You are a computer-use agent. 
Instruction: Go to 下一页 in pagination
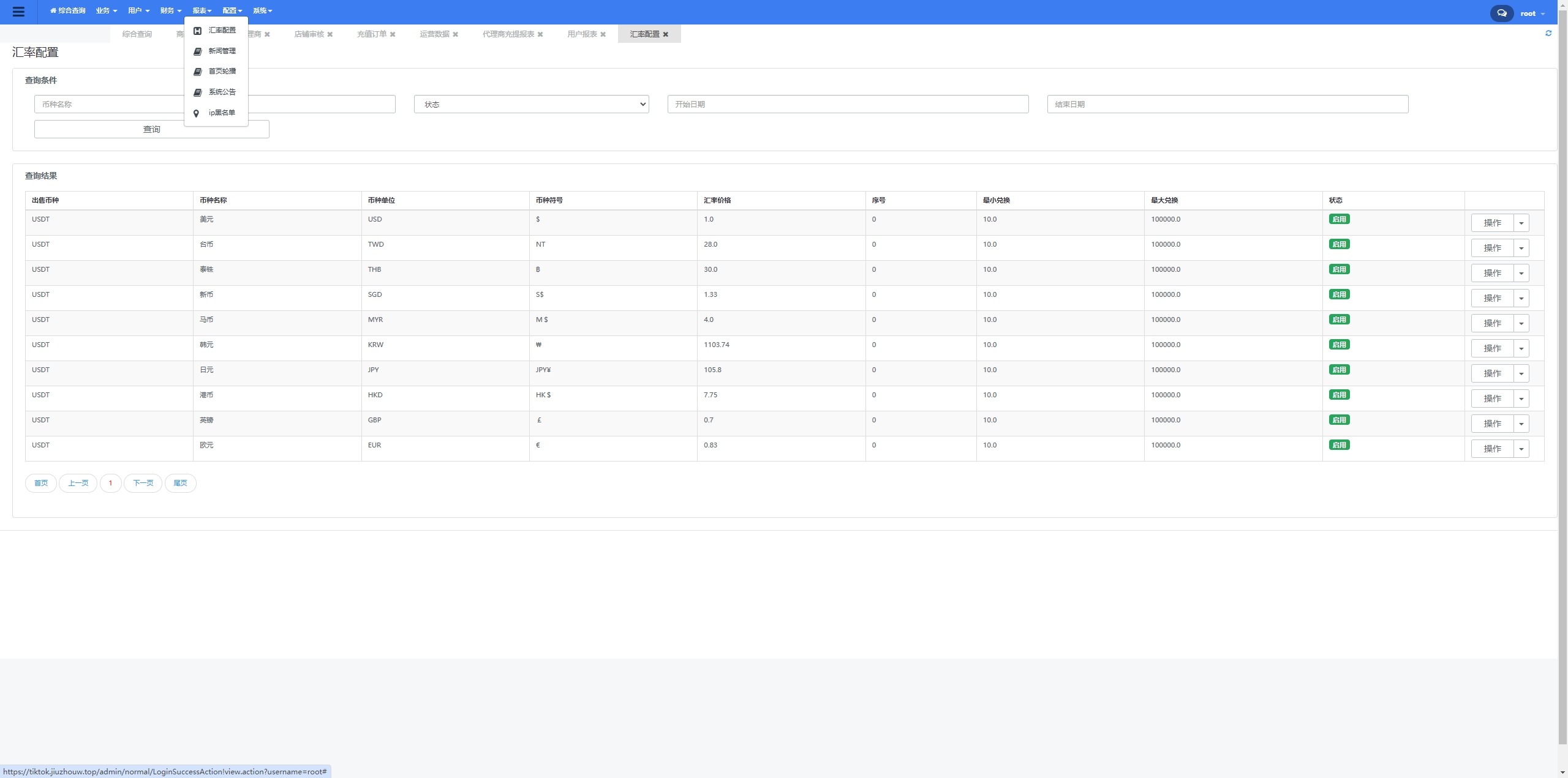click(x=143, y=483)
